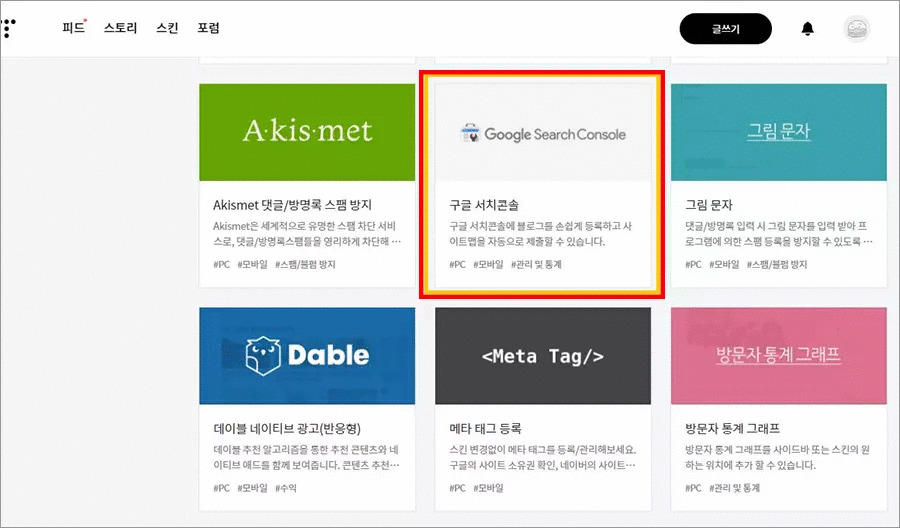Click the 구글 서치콘솔 description text
This screenshot has height=528, width=900.
coord(540,234)
